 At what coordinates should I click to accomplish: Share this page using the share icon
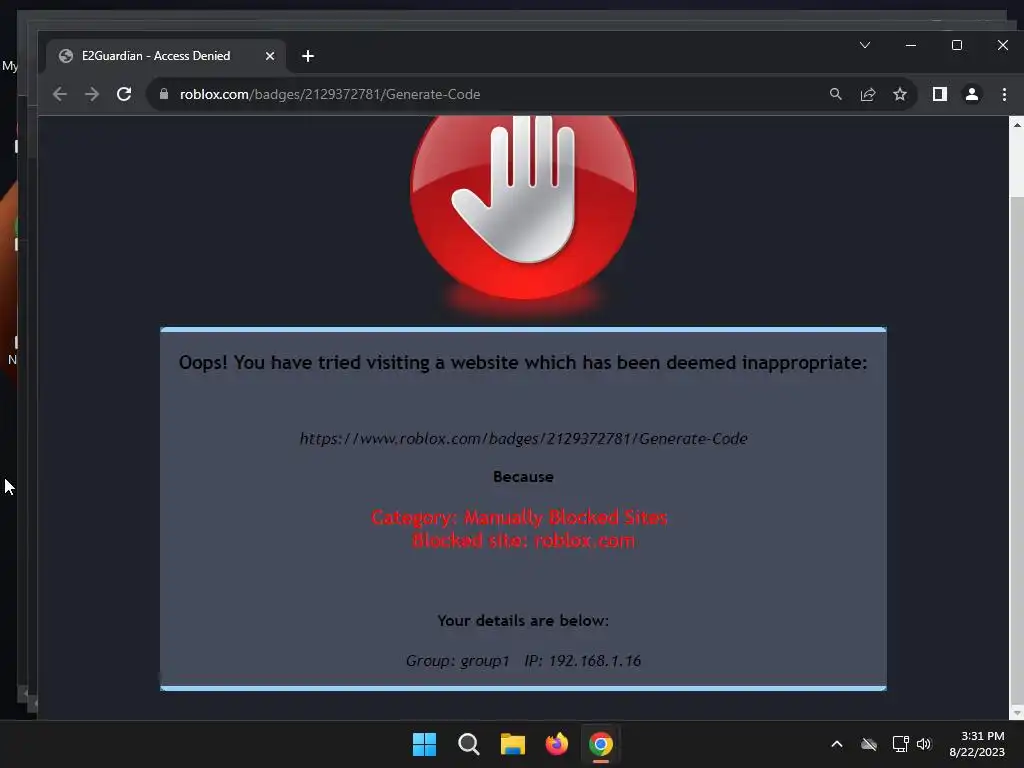click(868, 94)
